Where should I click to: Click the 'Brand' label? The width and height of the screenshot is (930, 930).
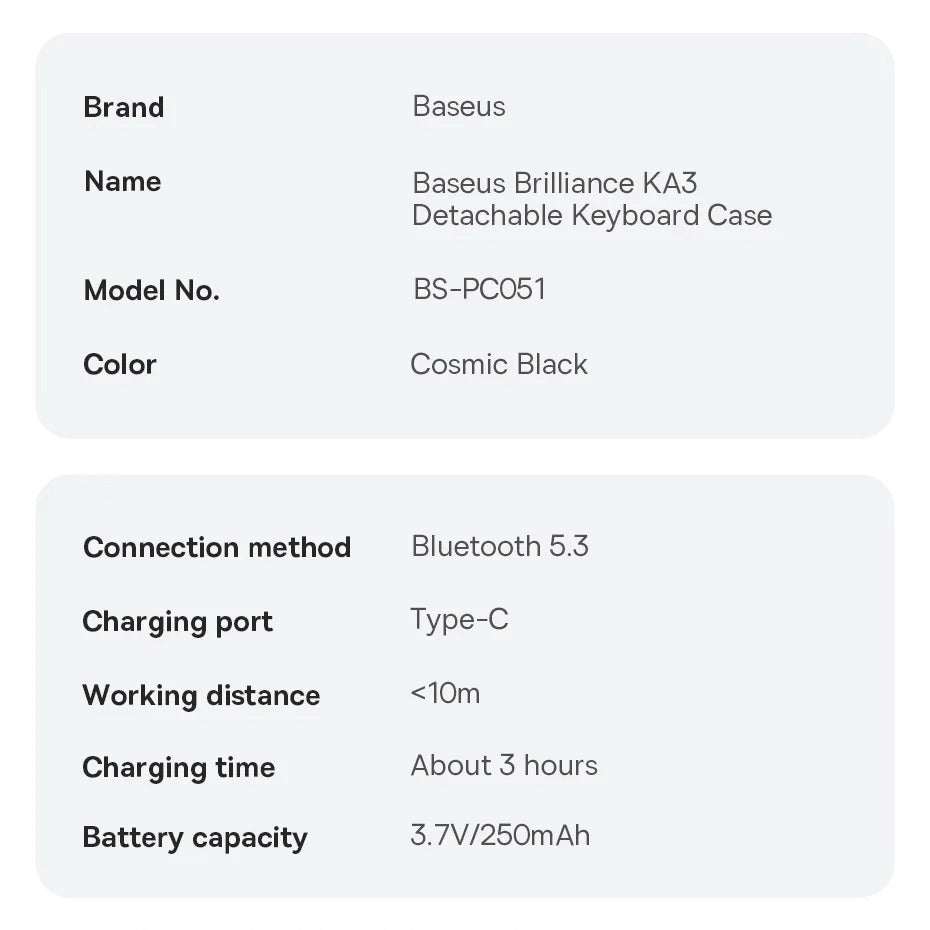point(124,107)
